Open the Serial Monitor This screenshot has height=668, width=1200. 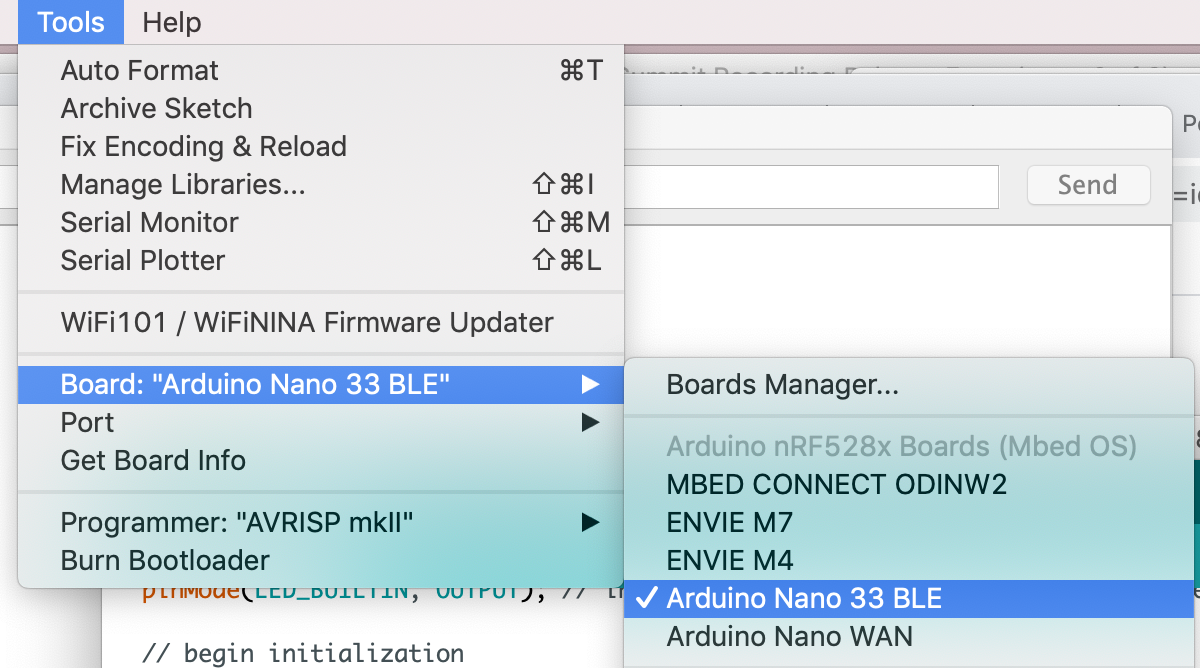[150, 223]
